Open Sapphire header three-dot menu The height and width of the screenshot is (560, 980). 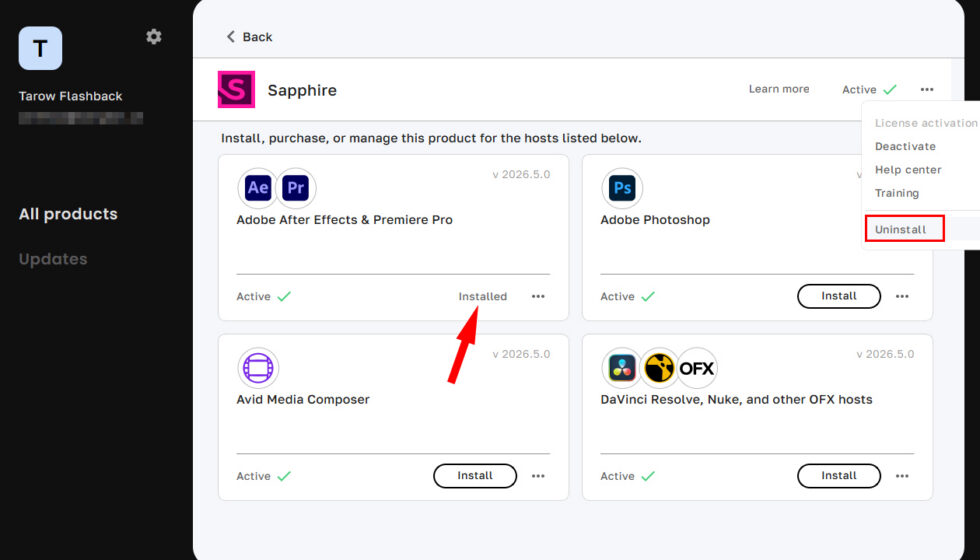click(927, 89)
